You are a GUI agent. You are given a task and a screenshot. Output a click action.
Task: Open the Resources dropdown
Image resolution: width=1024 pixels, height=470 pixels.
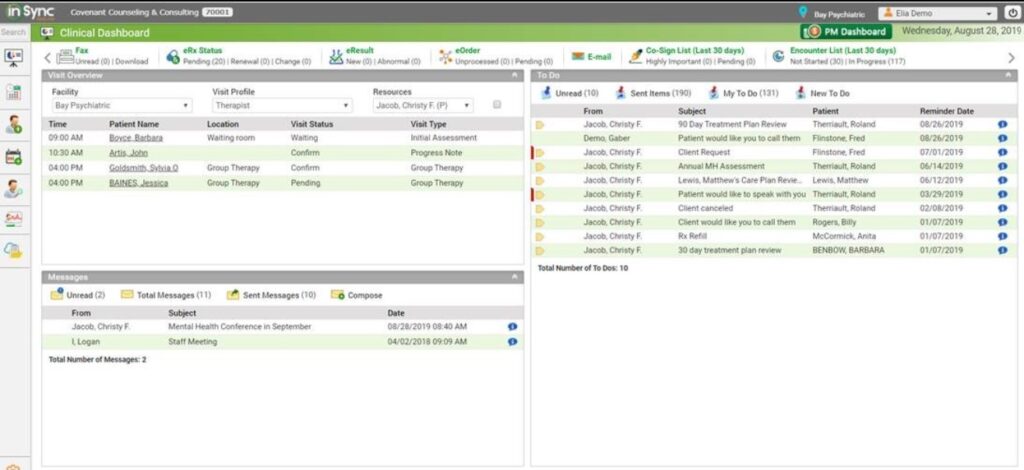[423, 105]
